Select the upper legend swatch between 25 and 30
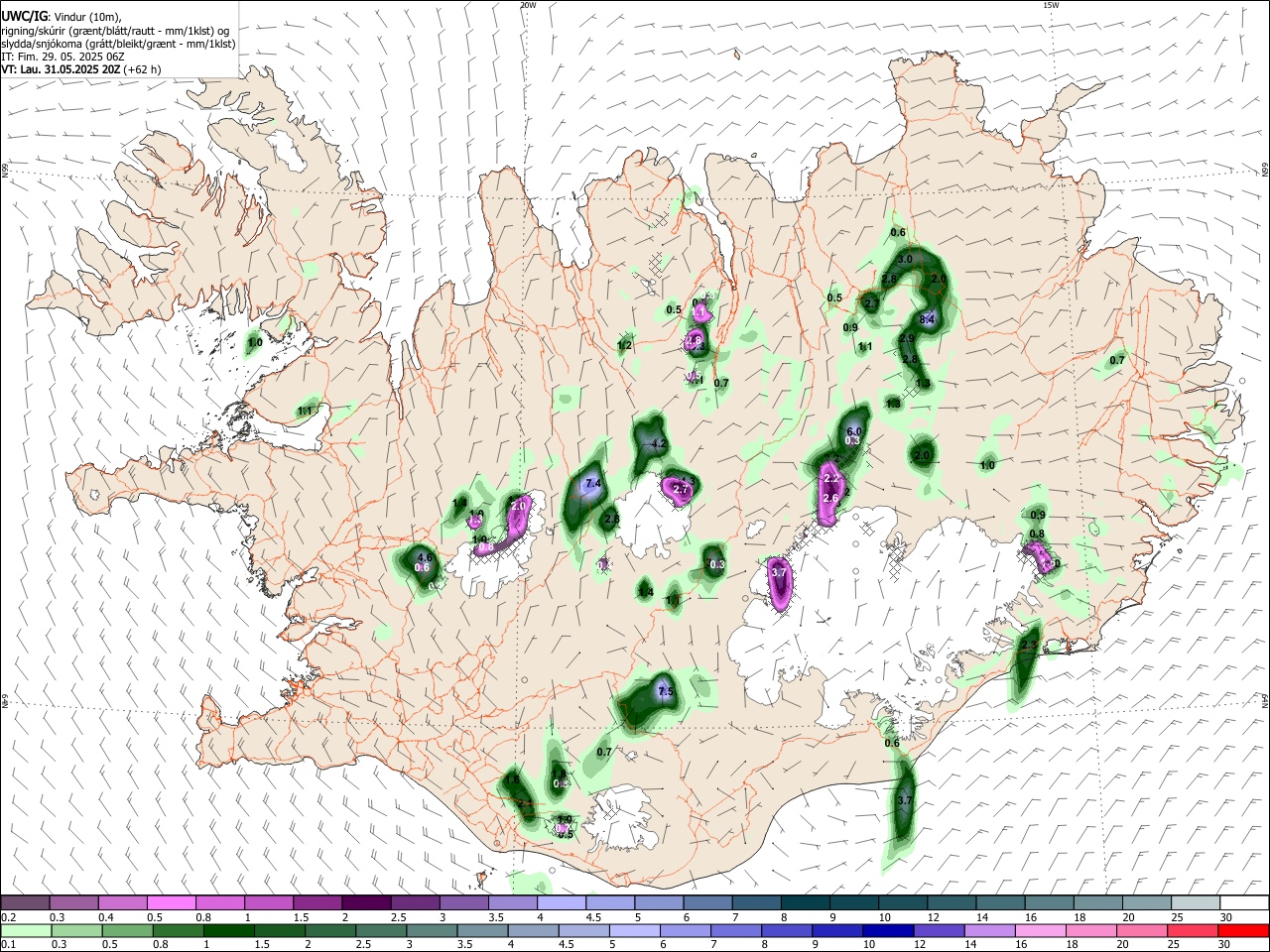 tap(1197, 903)
